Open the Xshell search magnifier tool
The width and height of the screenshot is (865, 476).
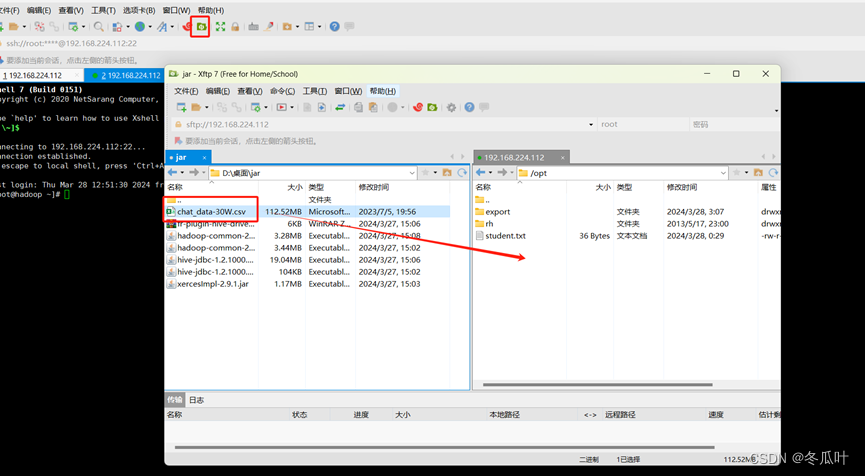[99, 26]
